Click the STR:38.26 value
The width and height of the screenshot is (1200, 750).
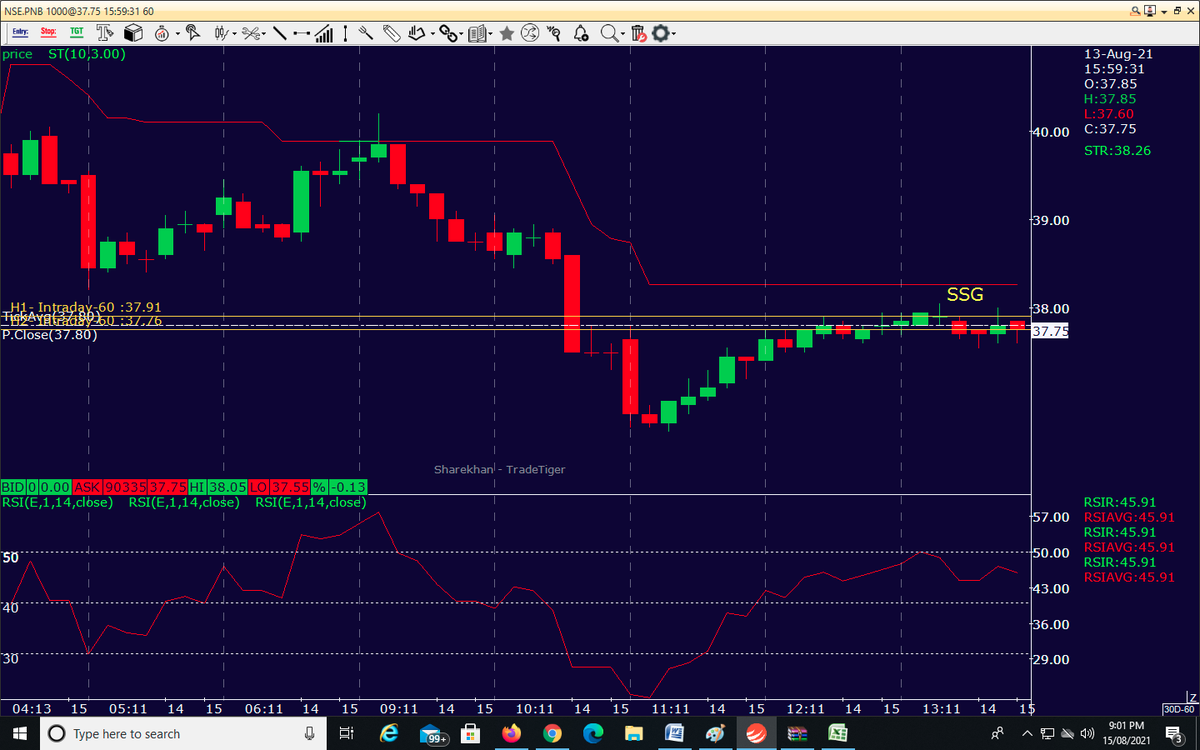point(1117,151)
